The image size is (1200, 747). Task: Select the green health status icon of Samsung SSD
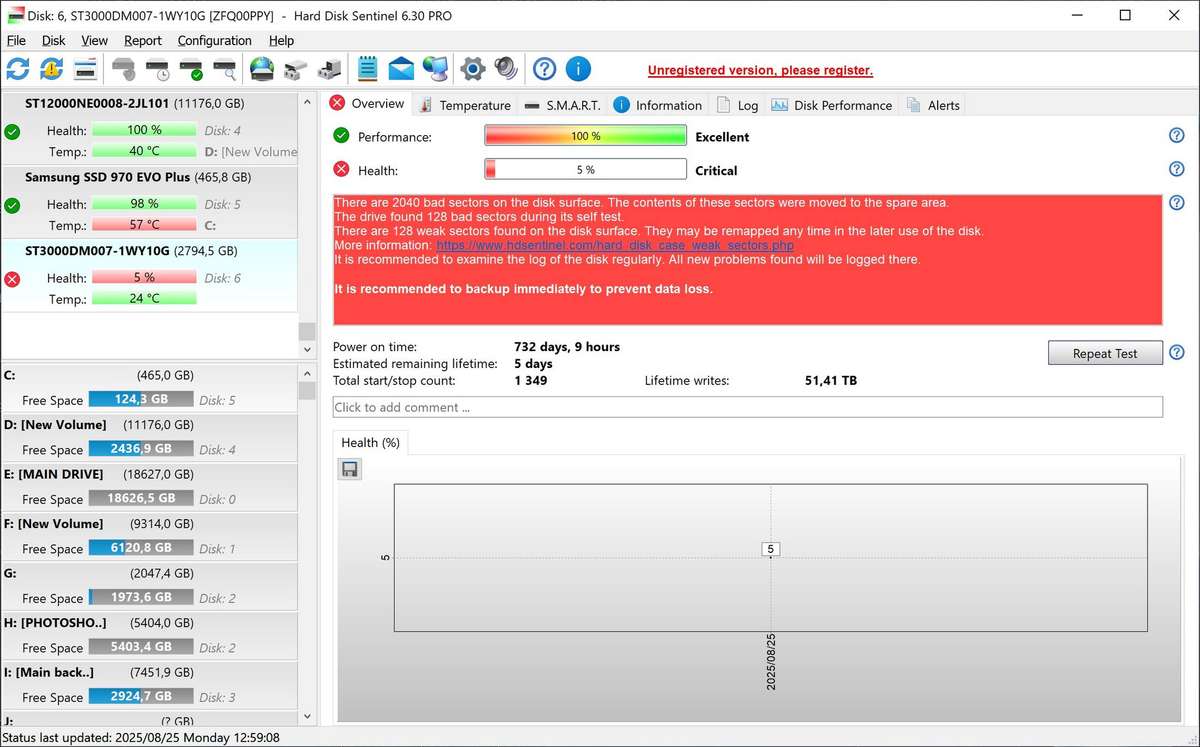11,204
